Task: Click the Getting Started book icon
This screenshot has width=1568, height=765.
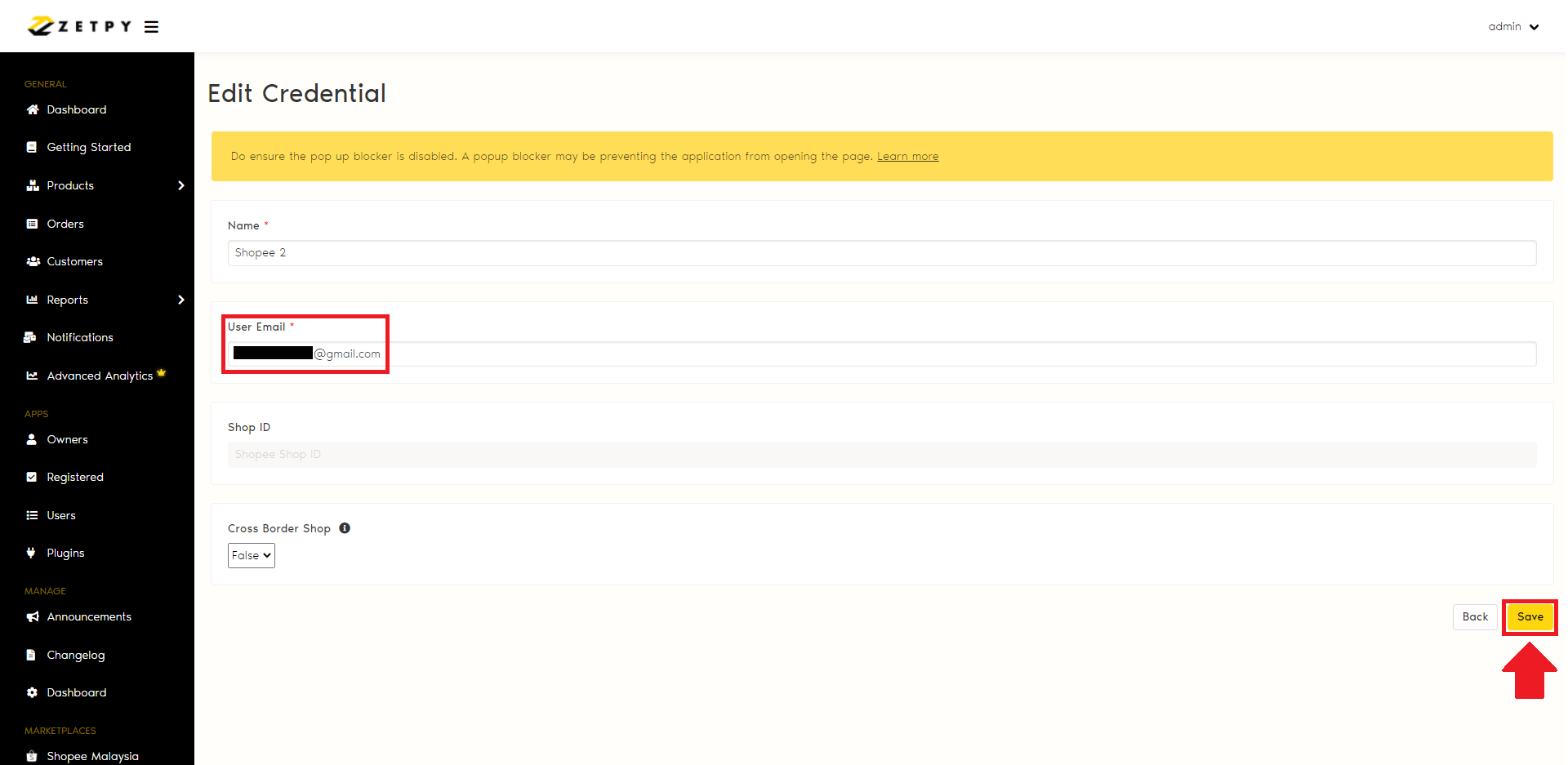Action: (32, 147)
